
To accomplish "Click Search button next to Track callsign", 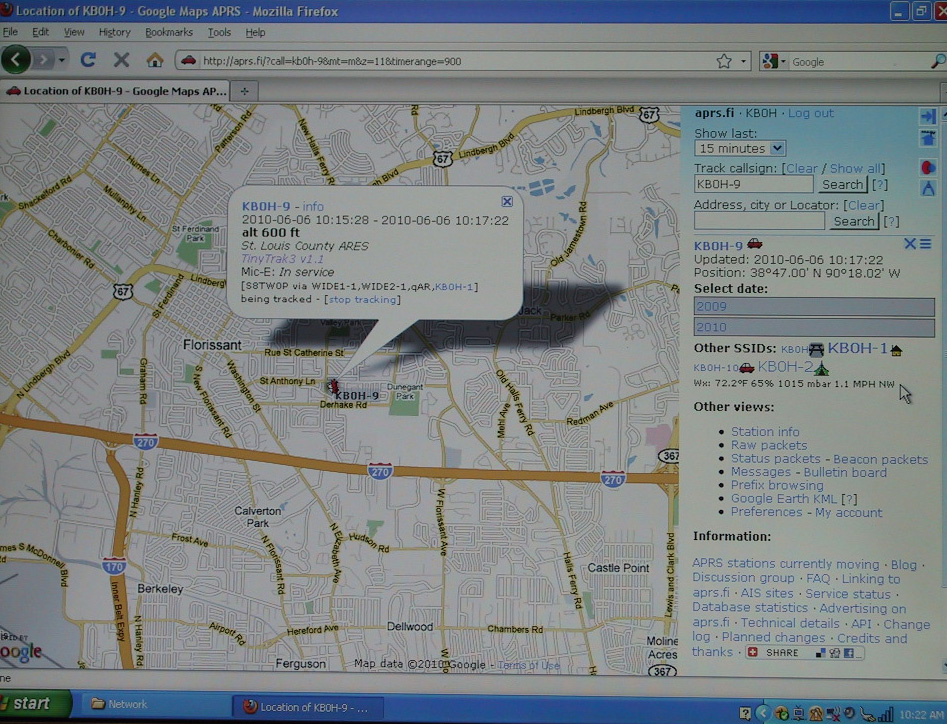I will (x=842, y=185).
